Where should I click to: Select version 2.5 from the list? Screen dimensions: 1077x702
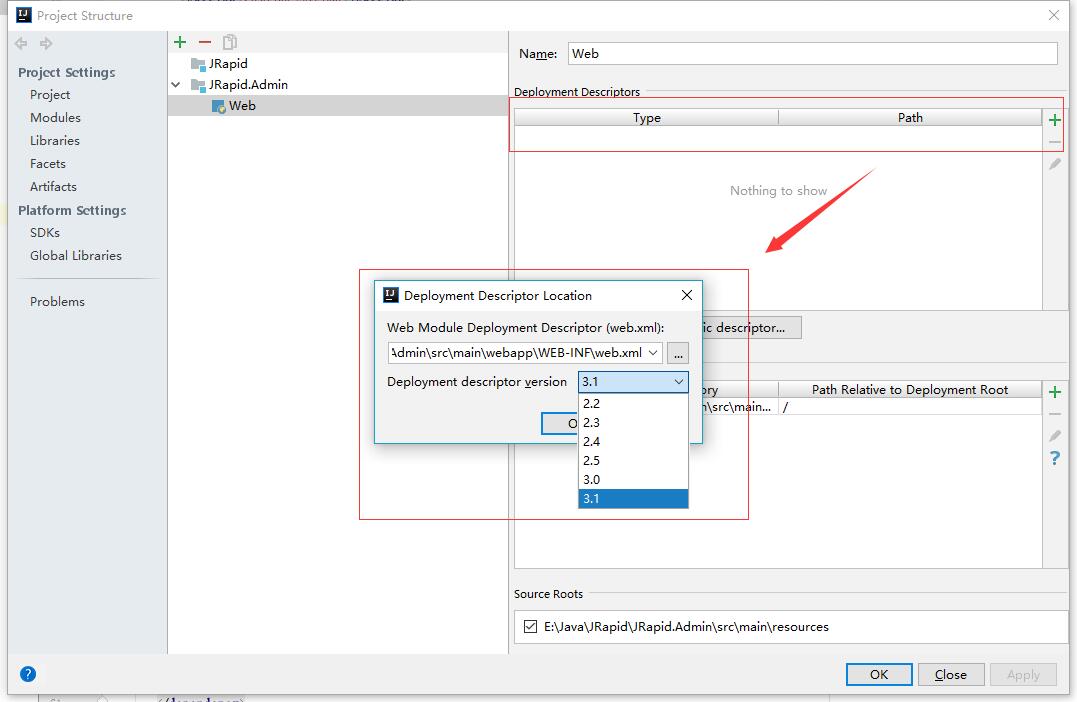point(592,460)
